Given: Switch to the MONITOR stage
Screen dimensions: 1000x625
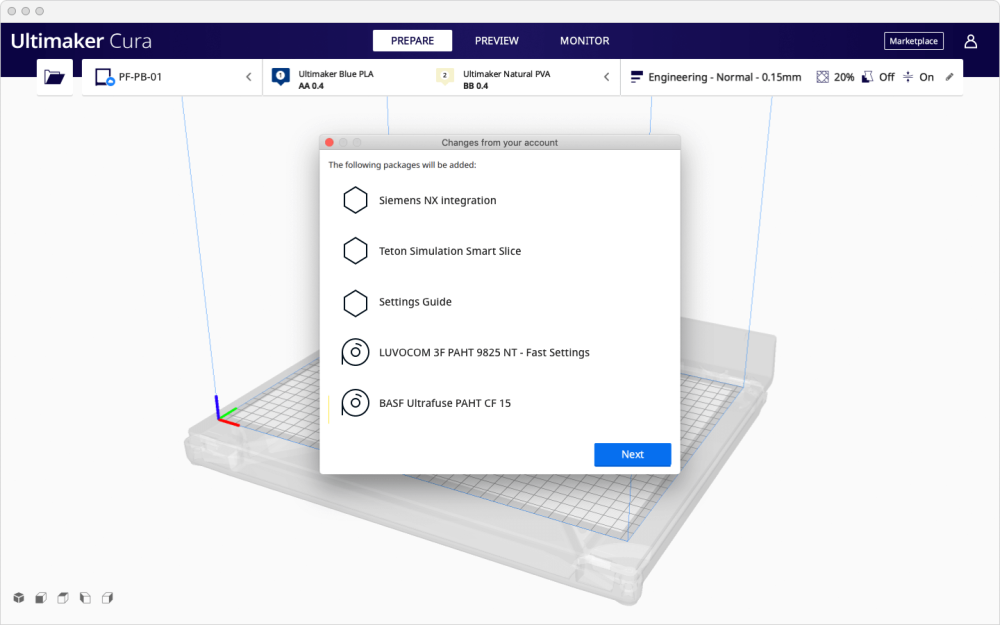Looking at the screenshot, I should (x=584, y=41).
